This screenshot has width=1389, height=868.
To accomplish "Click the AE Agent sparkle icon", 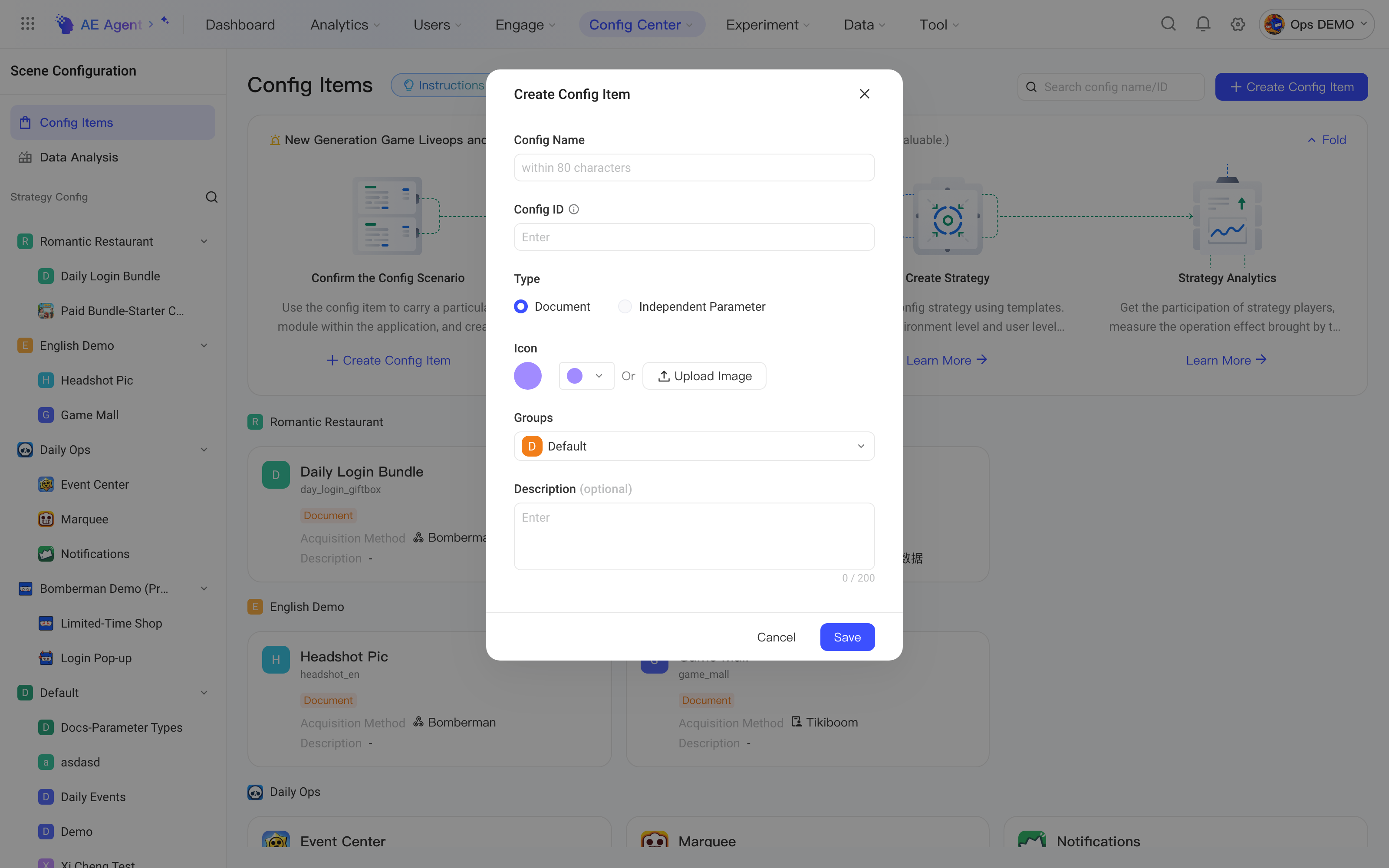I will 165,21.
